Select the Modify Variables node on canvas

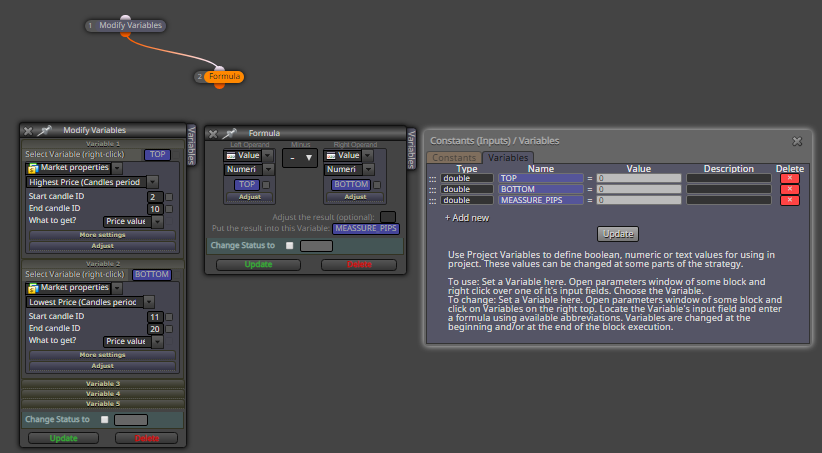pyautogui.click(x=126, y=25)
